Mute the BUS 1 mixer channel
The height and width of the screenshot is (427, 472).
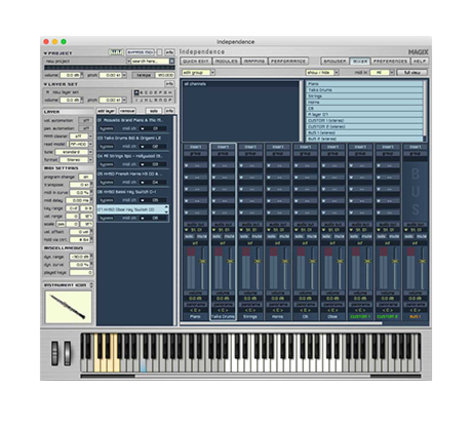tap(421, 236)
